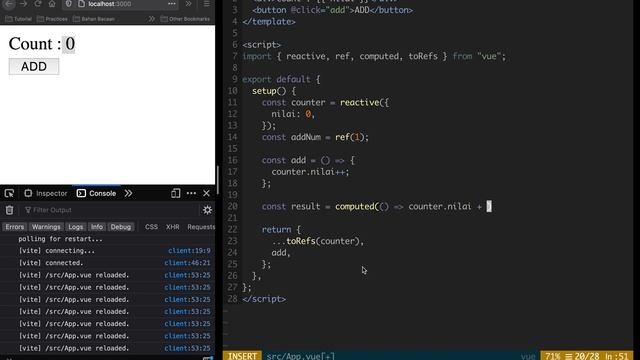This screenshot has height=360, width=640.
Task: Show more devtools tabs chevron
Action: [129, 193]
